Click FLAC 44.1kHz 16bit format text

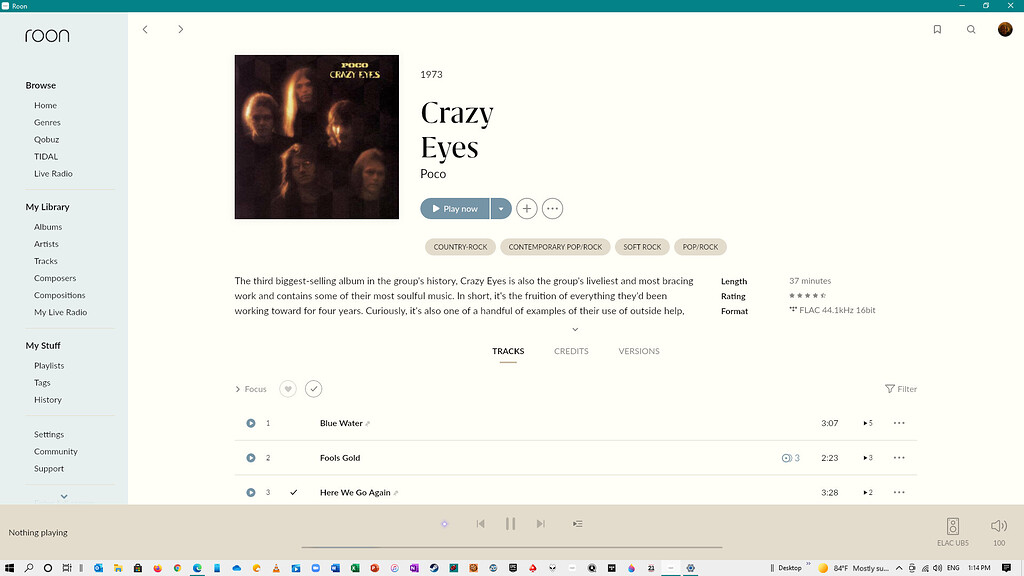pyautogui.click(x=837, y=310)
